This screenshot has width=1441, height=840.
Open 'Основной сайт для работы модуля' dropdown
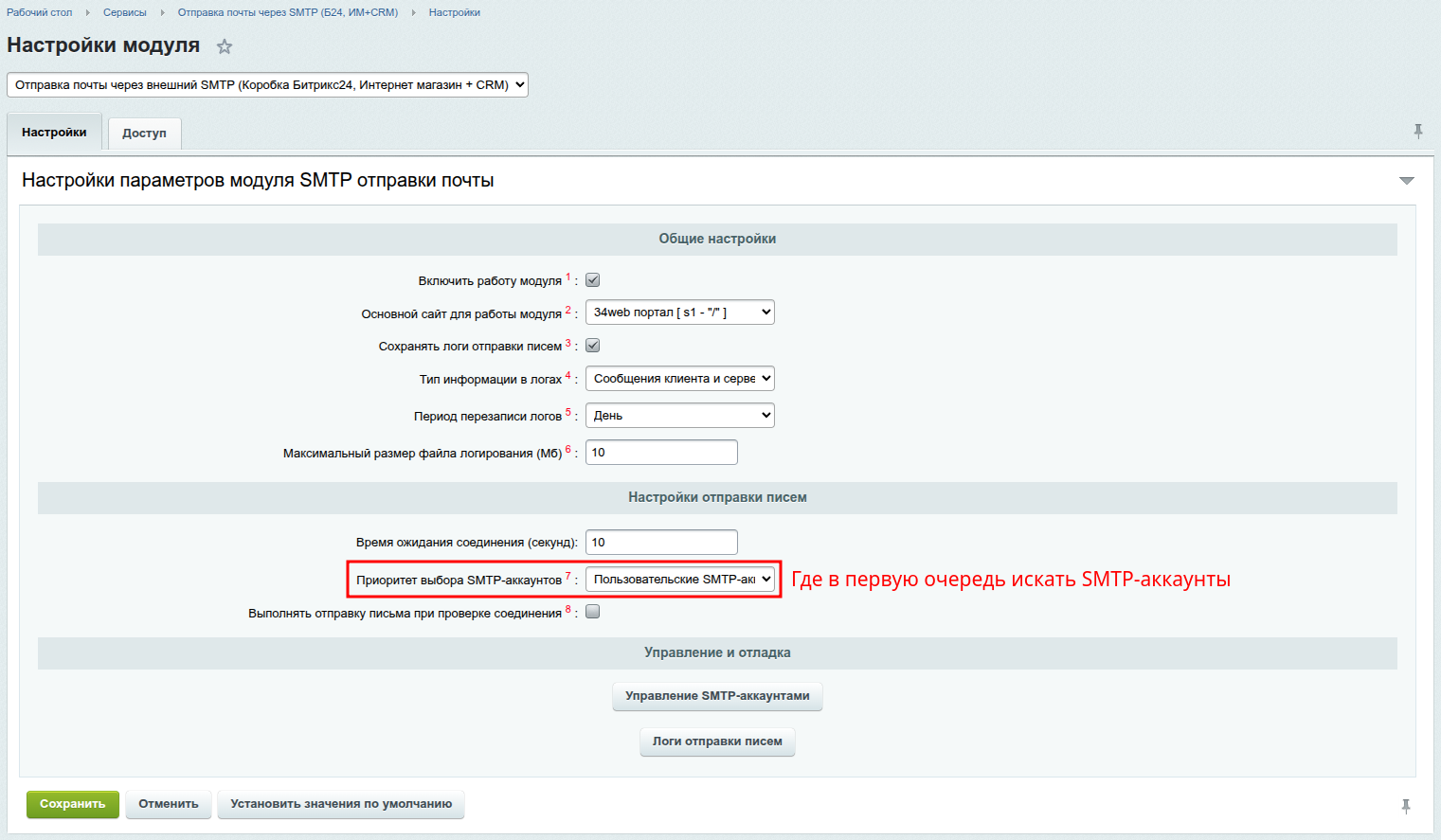tap(680, 313)
